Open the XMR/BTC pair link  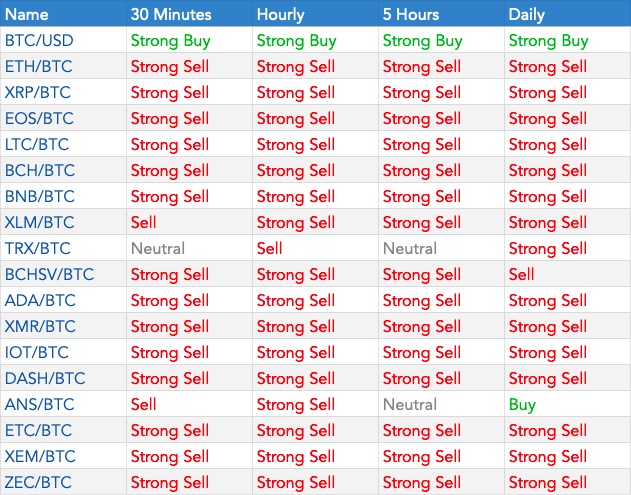(40, 326)
